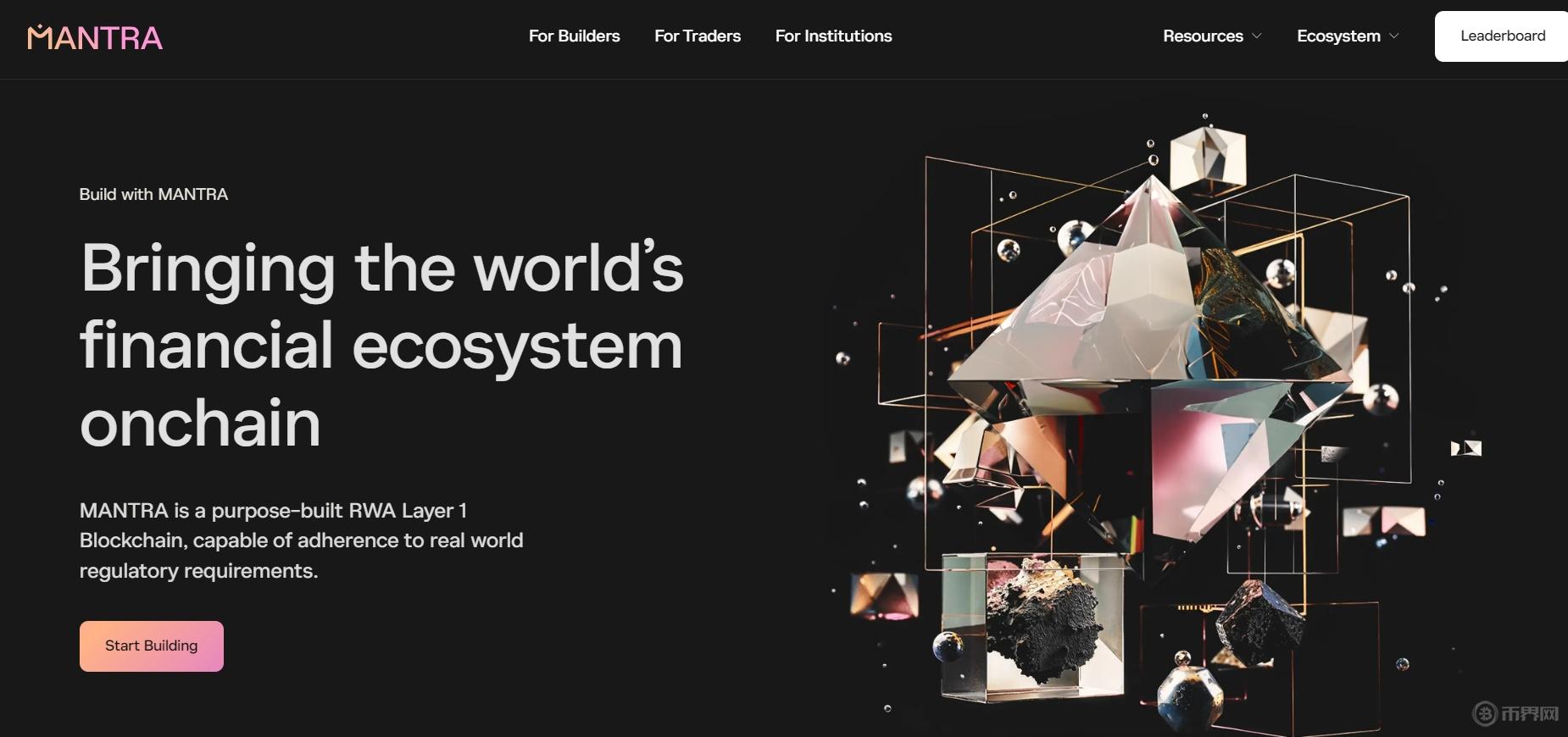Click the 'regulatory requirements.' text

tap(198, 571)
